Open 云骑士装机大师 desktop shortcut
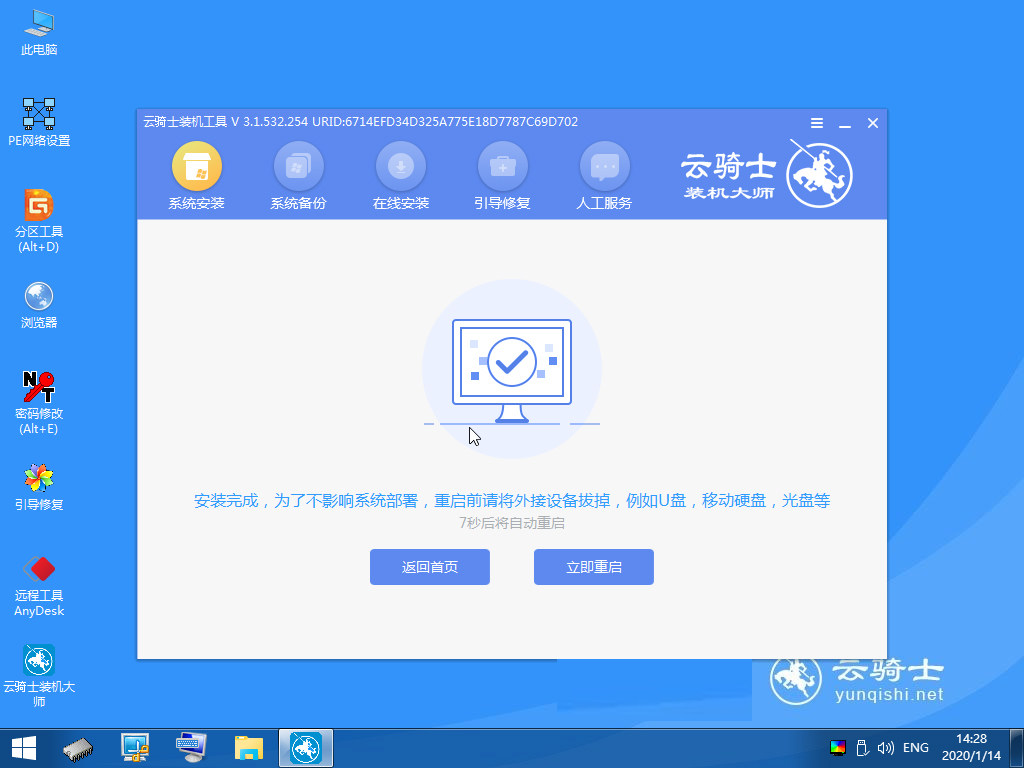 click(x=39, y=676)
